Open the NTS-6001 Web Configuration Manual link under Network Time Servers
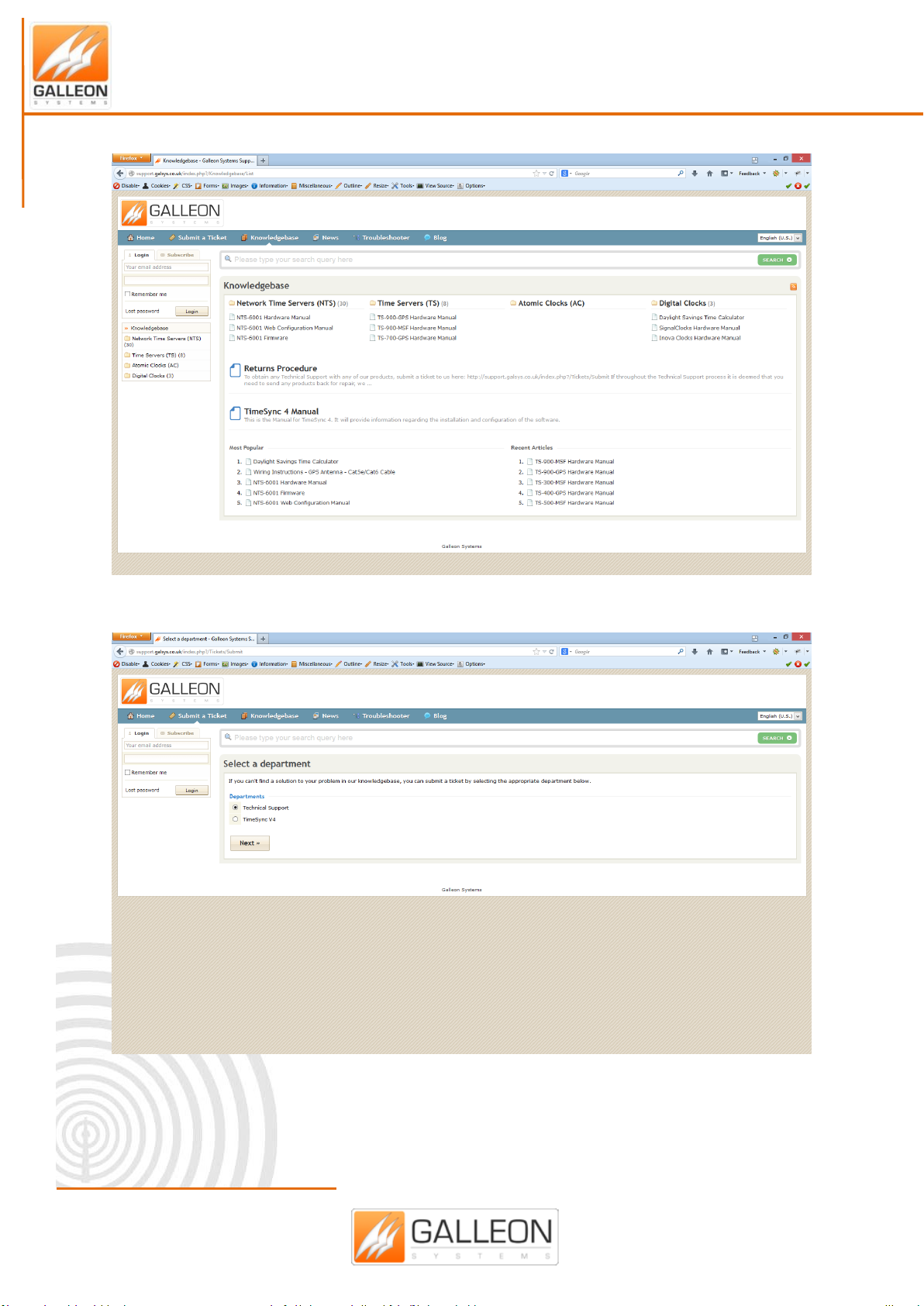Viewport: 924px width, 1306px height. point(284,328)
